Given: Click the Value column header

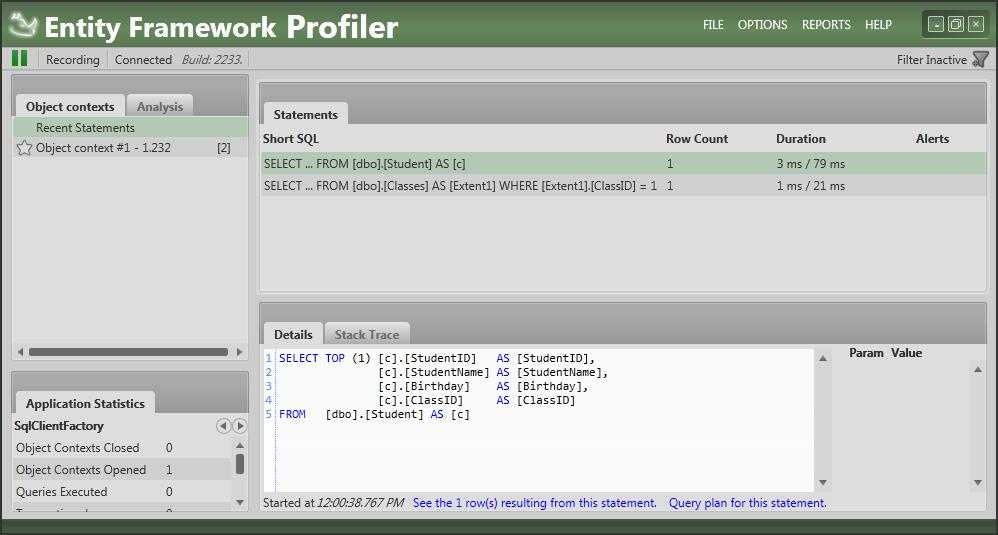Looking at the screenshot, I should pos(906,352).
